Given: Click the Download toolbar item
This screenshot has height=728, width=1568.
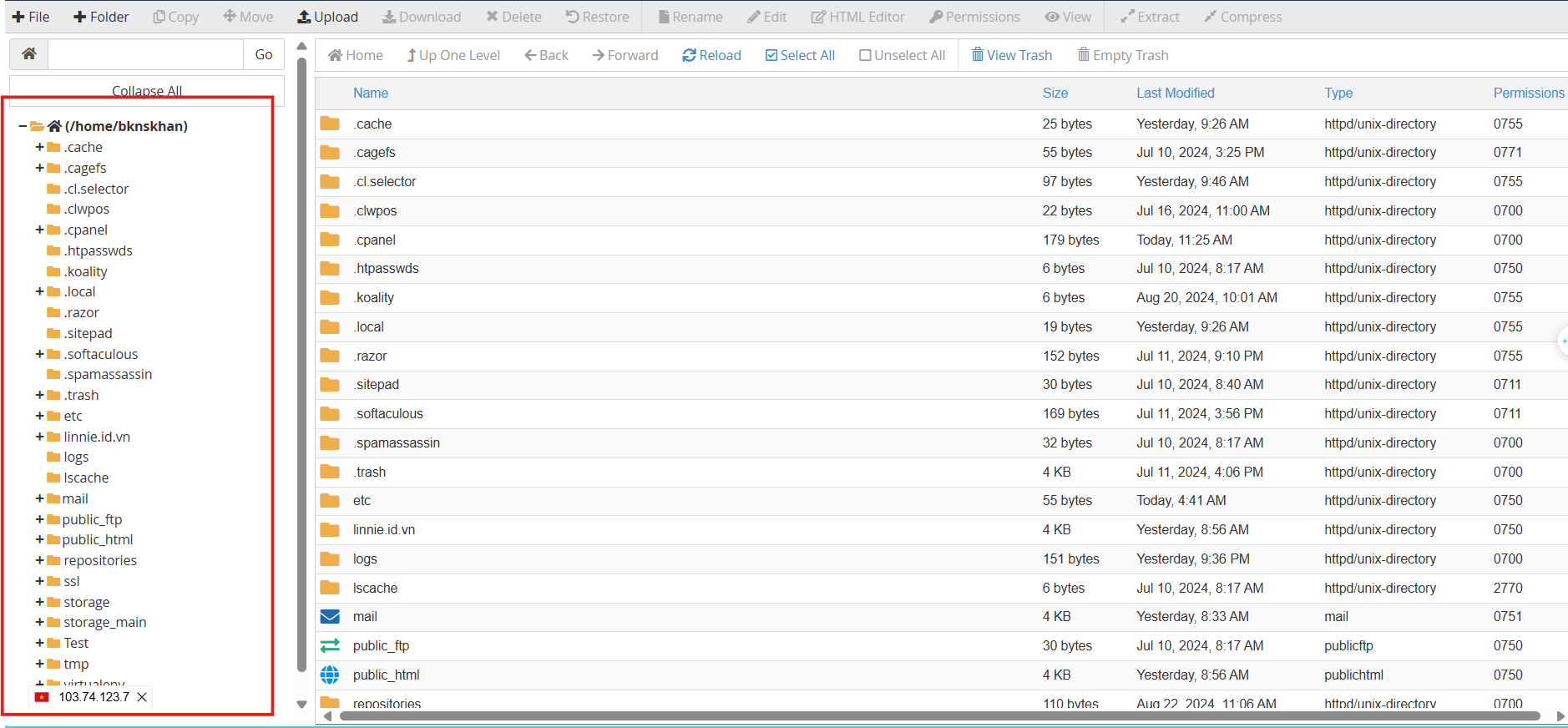Looking at the screenshot, I should tap(422, 17).
